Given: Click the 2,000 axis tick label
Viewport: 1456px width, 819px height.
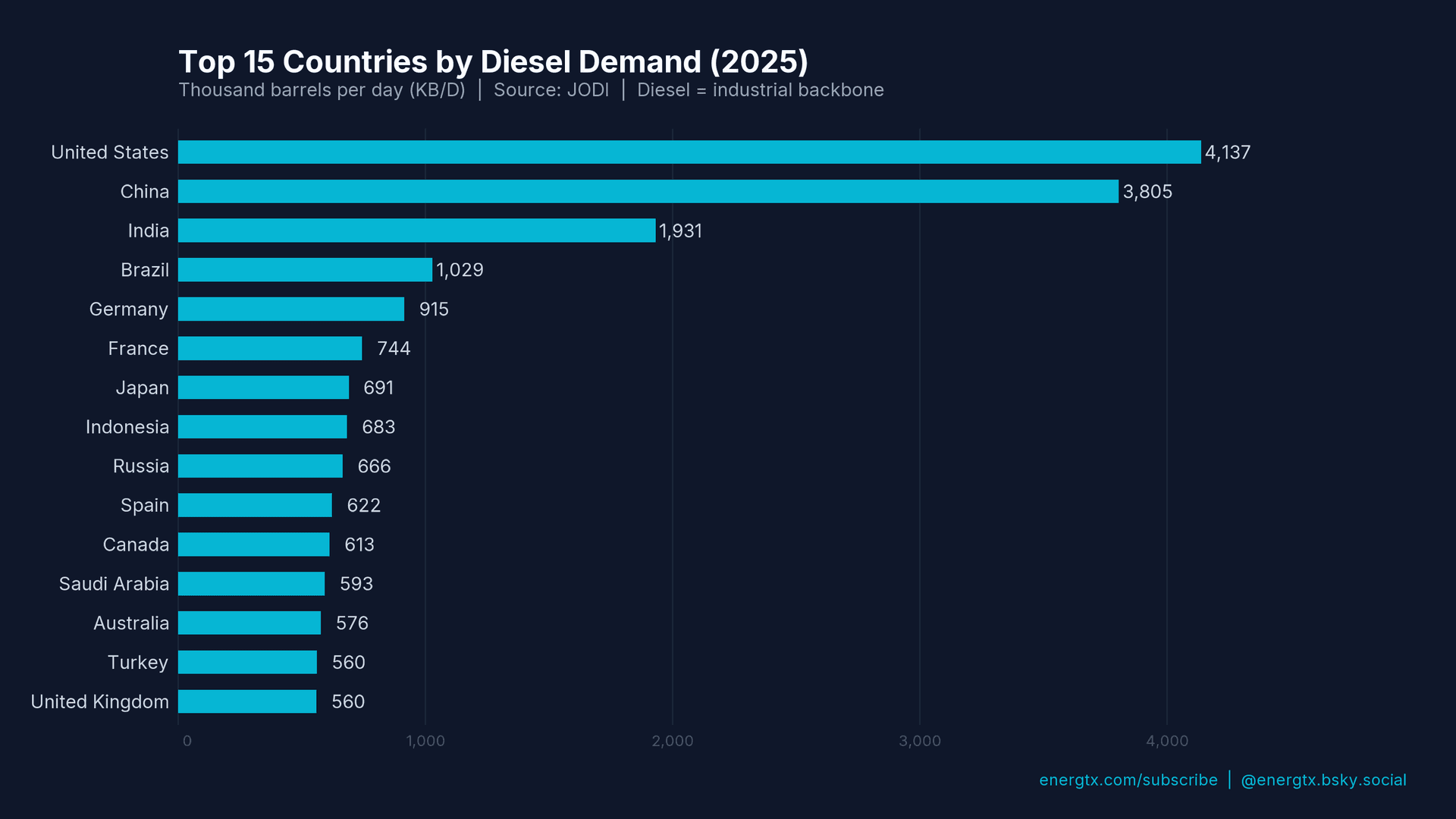Looking at the screenshot, I should (x=672, y=741).
